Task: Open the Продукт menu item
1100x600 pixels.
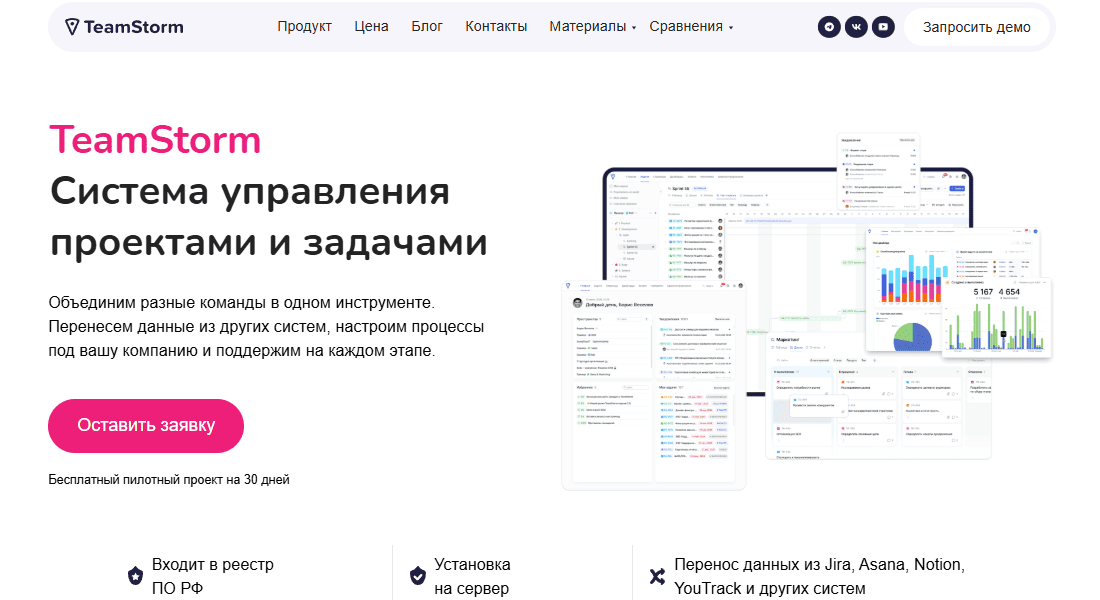Action: [304, 27]
